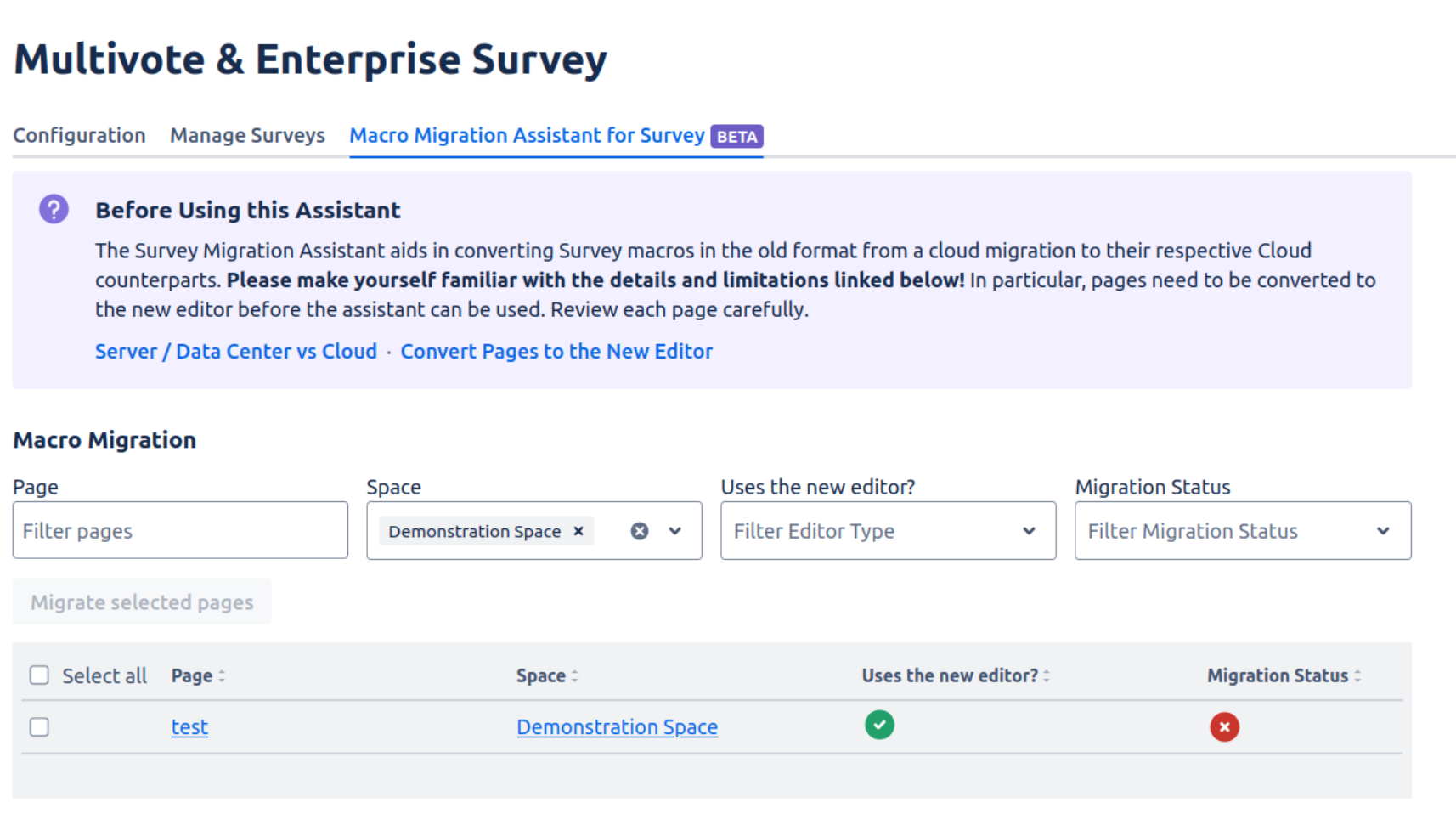Click the red migration failed status icon

[x=1224, y=726]
